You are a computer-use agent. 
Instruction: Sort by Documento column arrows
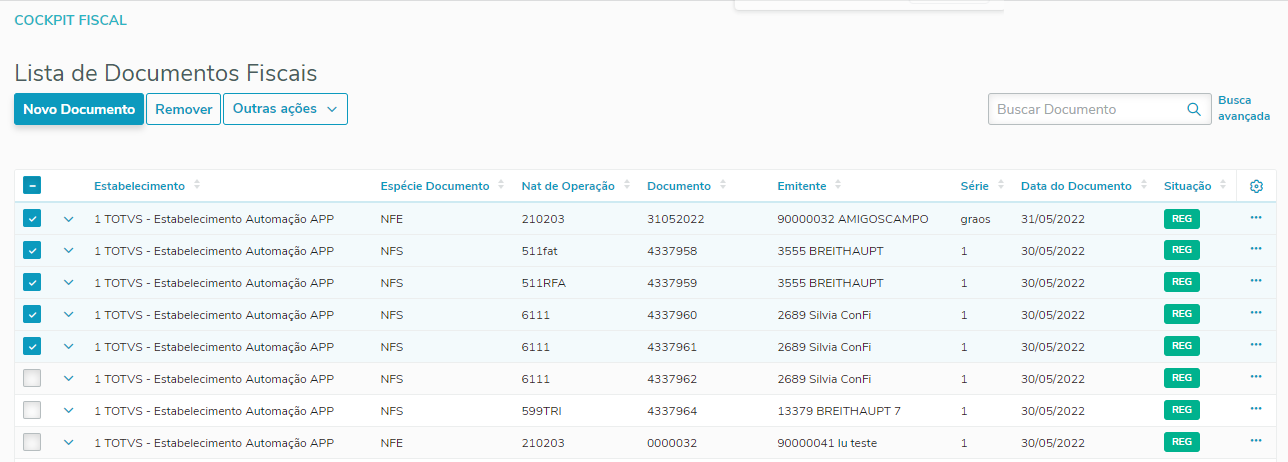tap(722, 186)
